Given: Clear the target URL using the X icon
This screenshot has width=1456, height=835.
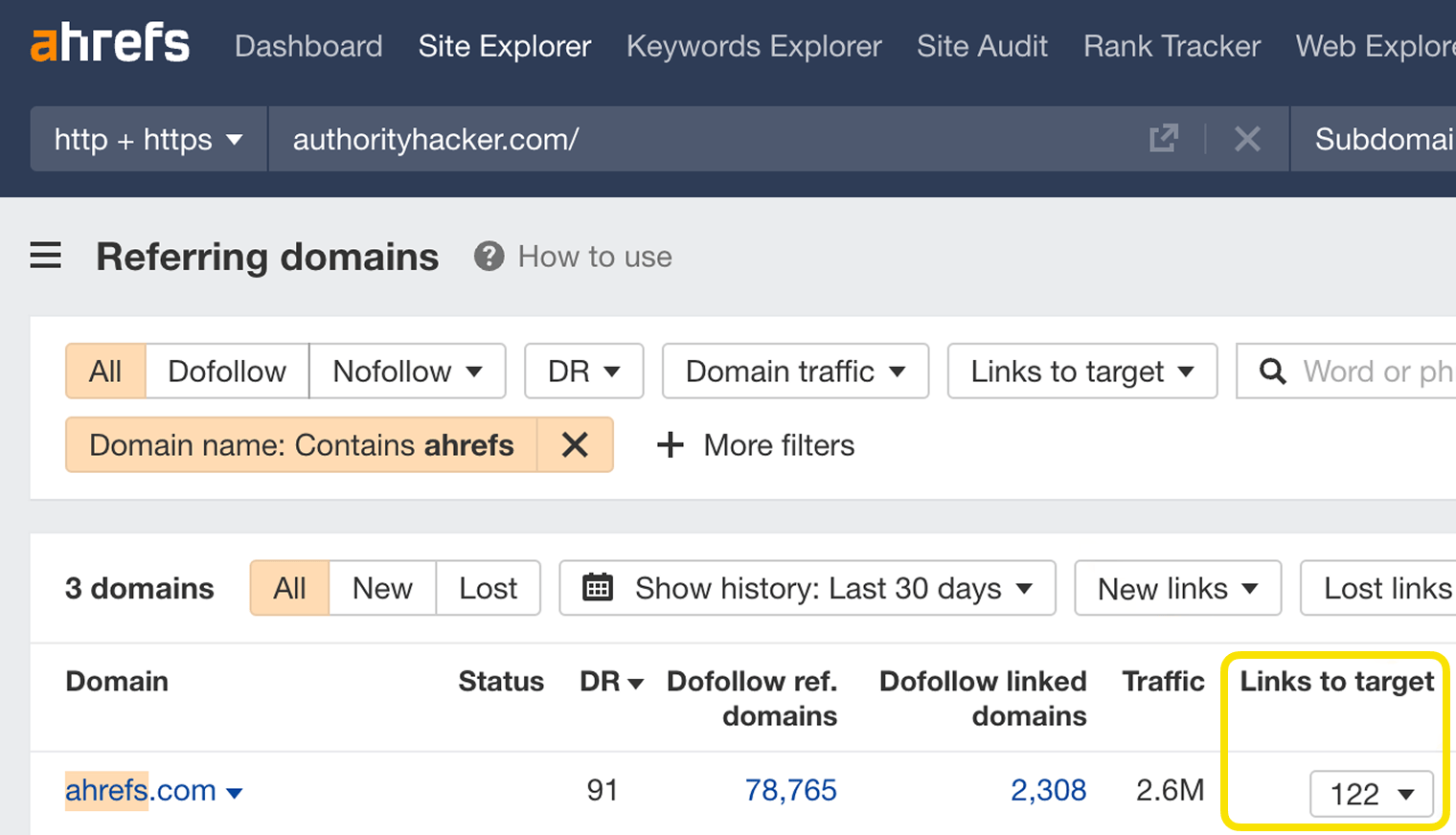Looking at the screenshot, I should (x=1247, y=139).
